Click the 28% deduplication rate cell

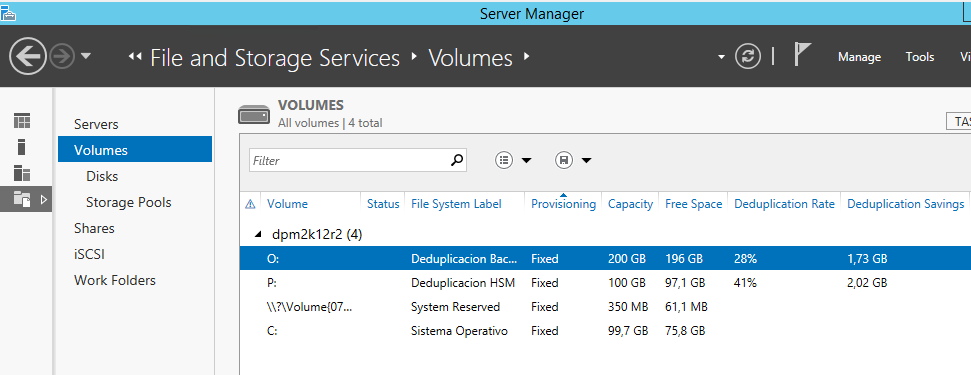[x=745, y=259]
